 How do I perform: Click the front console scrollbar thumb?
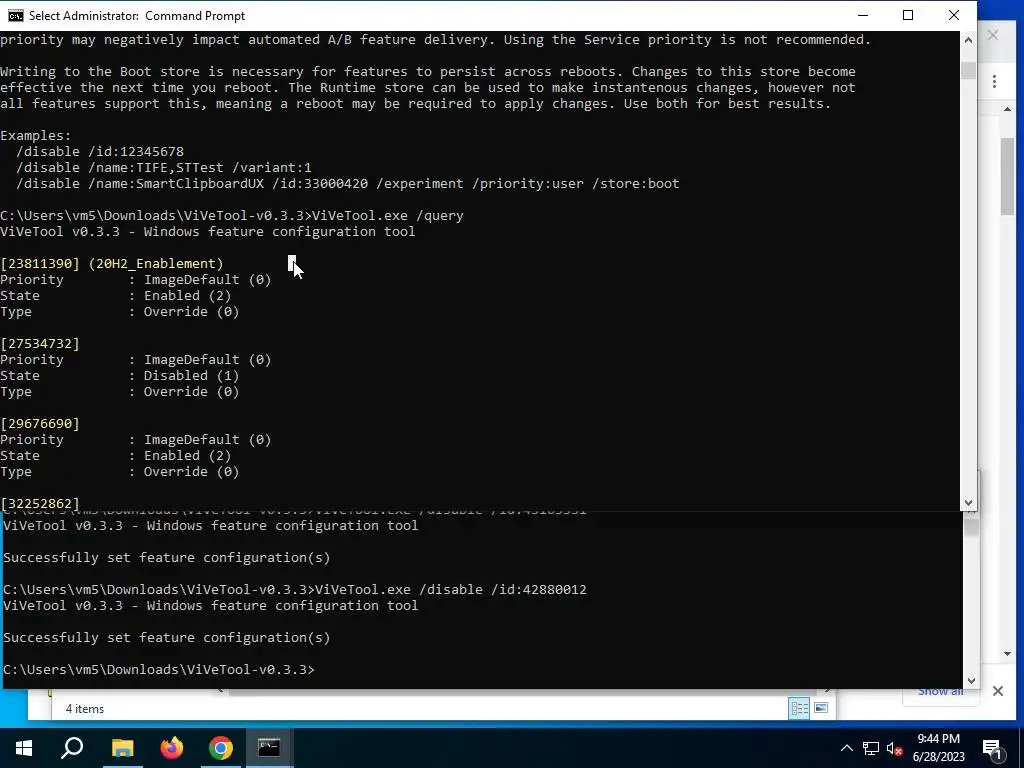(968, 70)
